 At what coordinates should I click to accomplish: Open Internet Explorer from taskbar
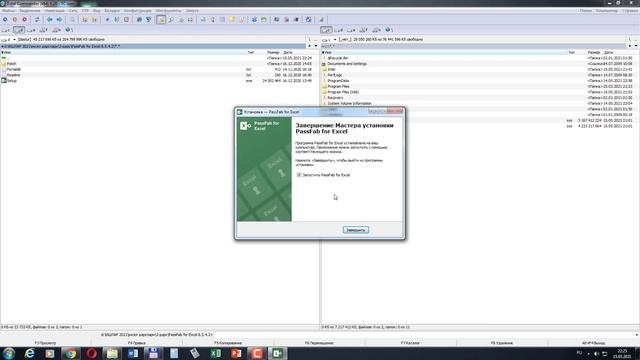pos(29,353)
